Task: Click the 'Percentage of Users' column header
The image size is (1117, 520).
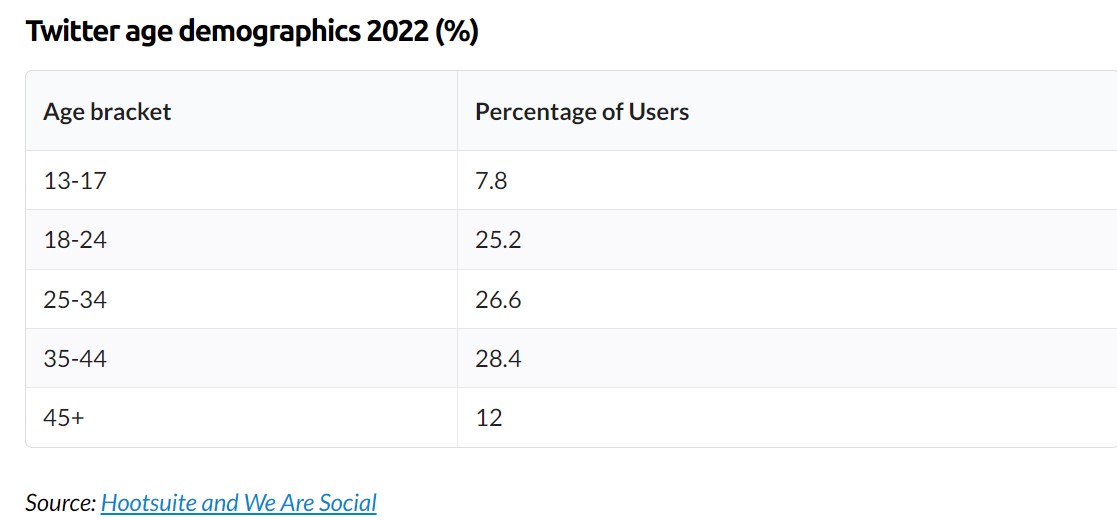Action: [582, 112]
